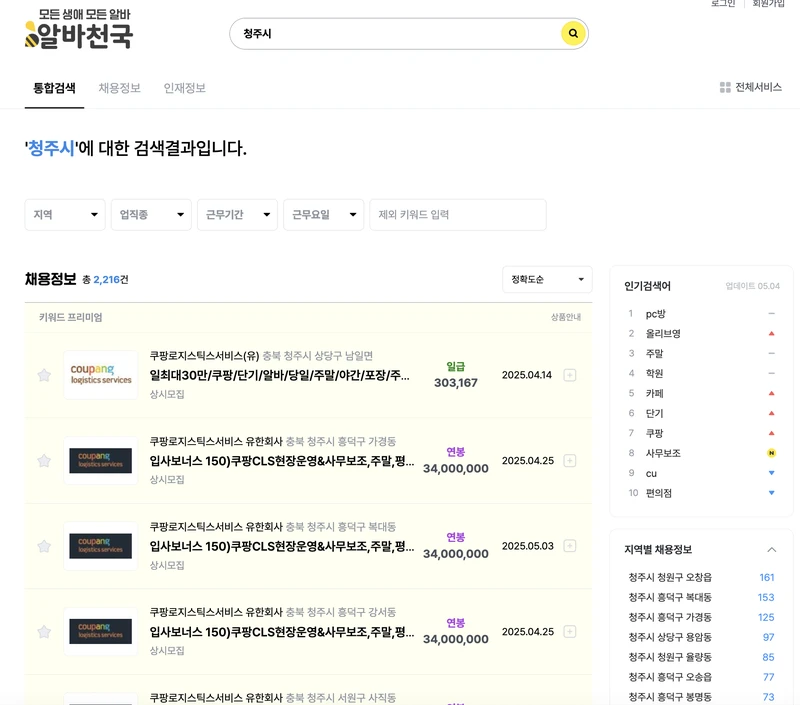The image size is (800, 705).
Task: Toggle the bookmark star on the 가경동 listing
Action: (45, 460)
